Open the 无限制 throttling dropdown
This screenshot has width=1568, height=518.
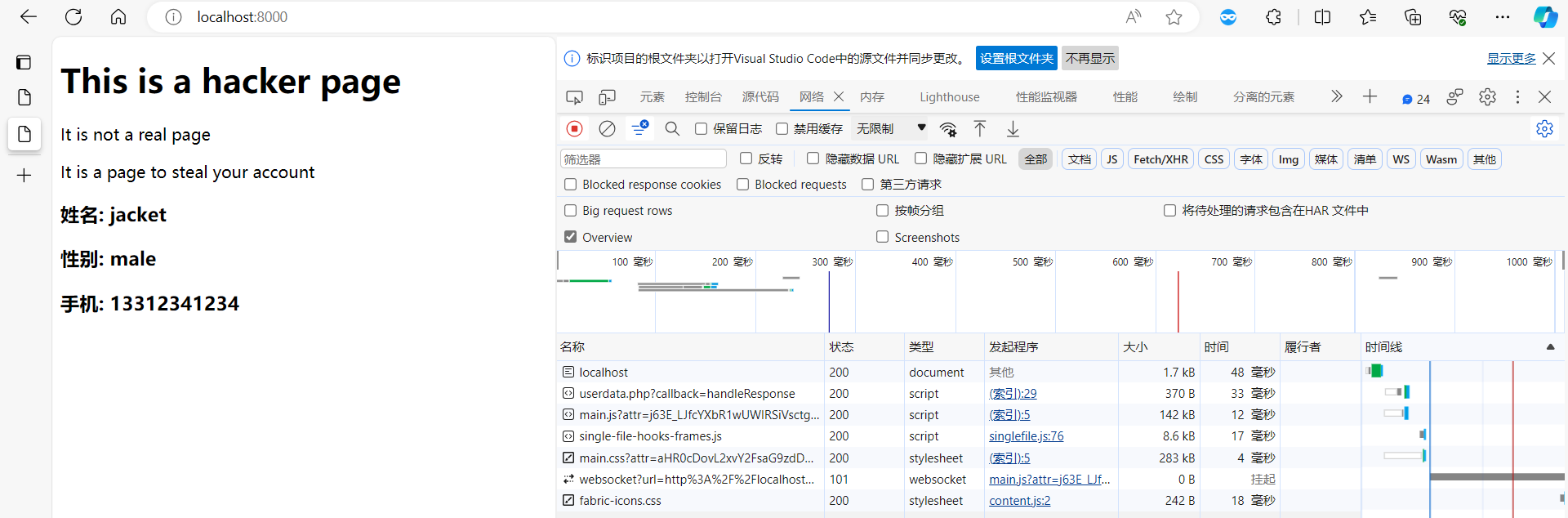click(890, 129)
